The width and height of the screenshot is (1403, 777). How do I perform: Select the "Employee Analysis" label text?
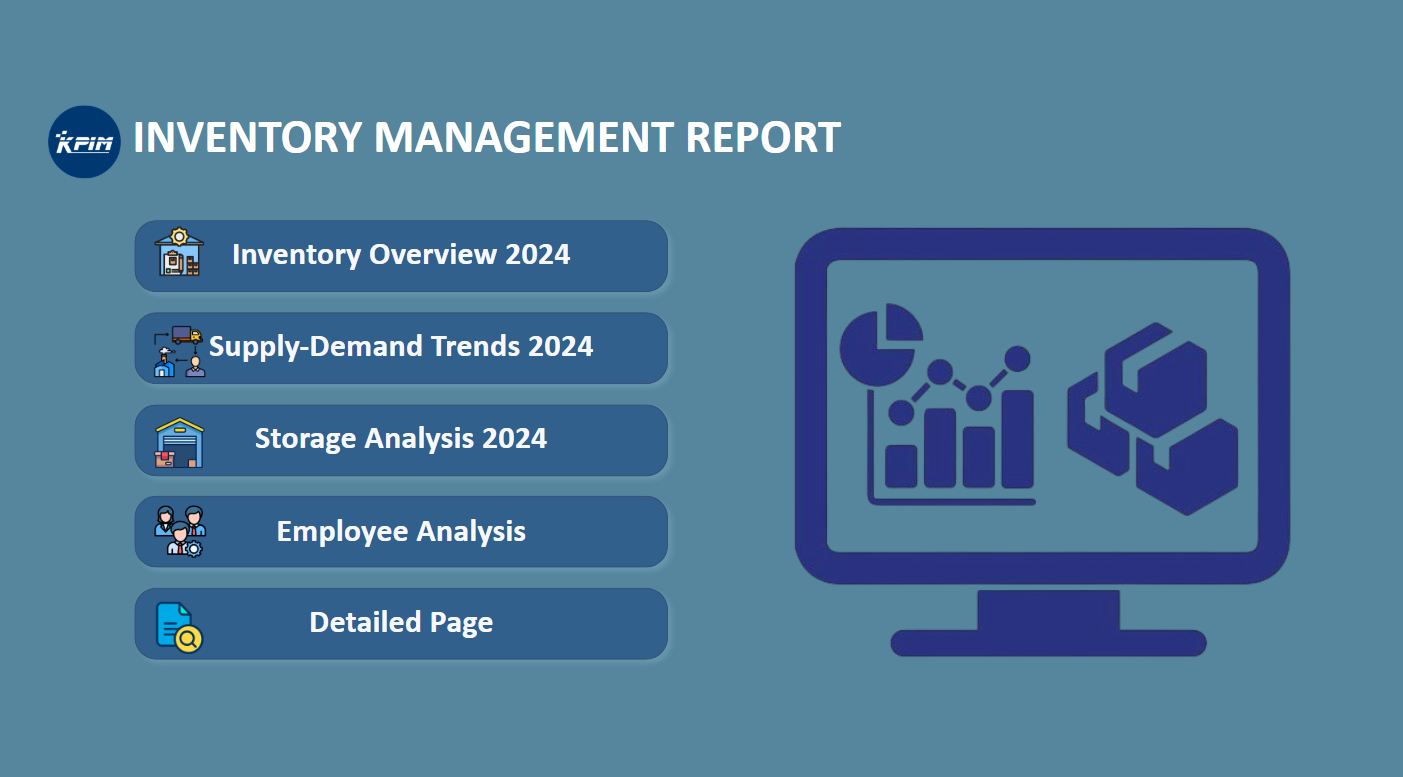[401, 531]
